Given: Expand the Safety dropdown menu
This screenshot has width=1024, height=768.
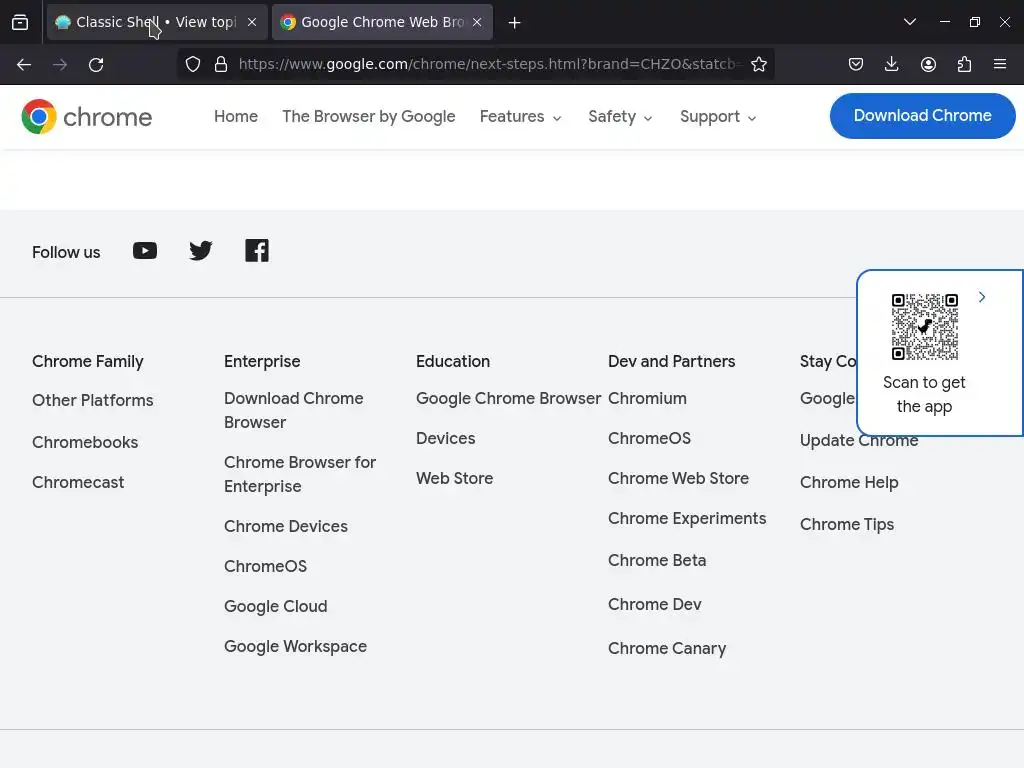Looking at the screenshot, I should [x=620, y=117].
